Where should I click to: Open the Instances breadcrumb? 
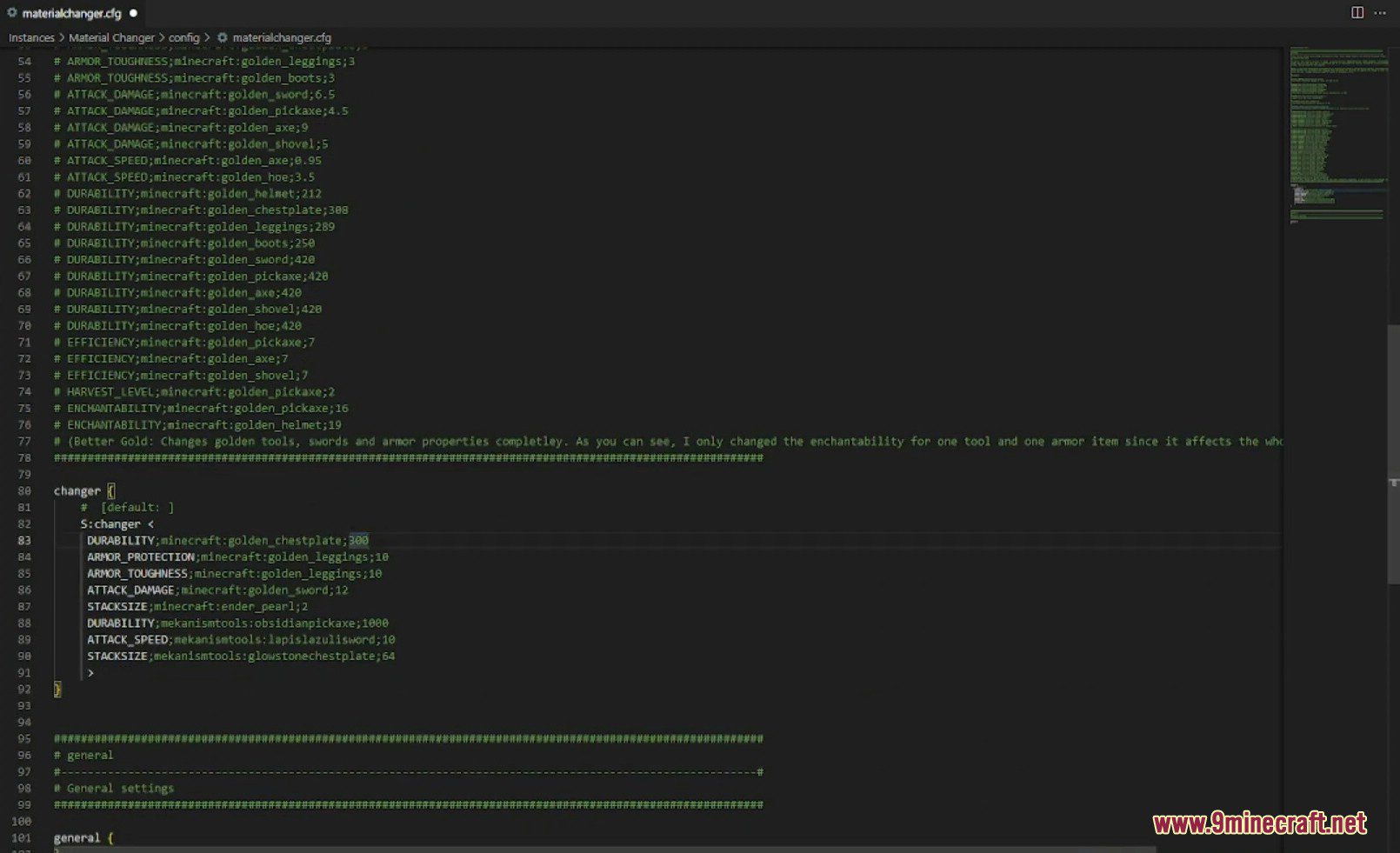[x=31, y=37]
